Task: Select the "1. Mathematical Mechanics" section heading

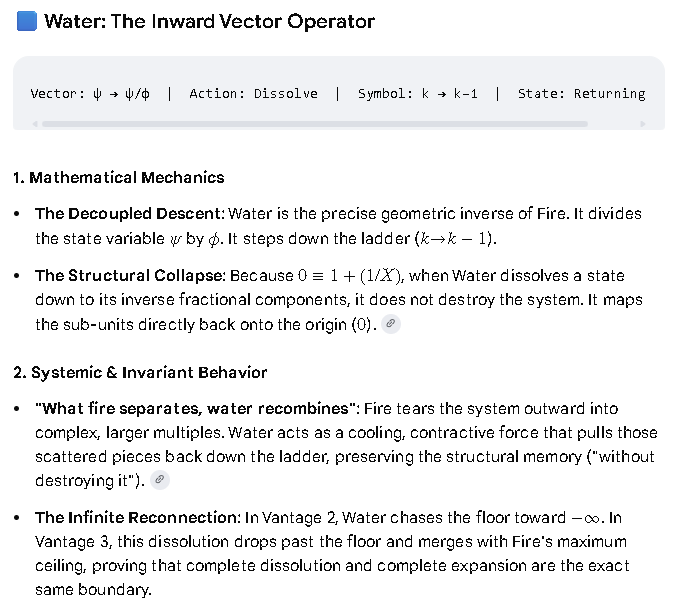Action: tap(119, 178)
